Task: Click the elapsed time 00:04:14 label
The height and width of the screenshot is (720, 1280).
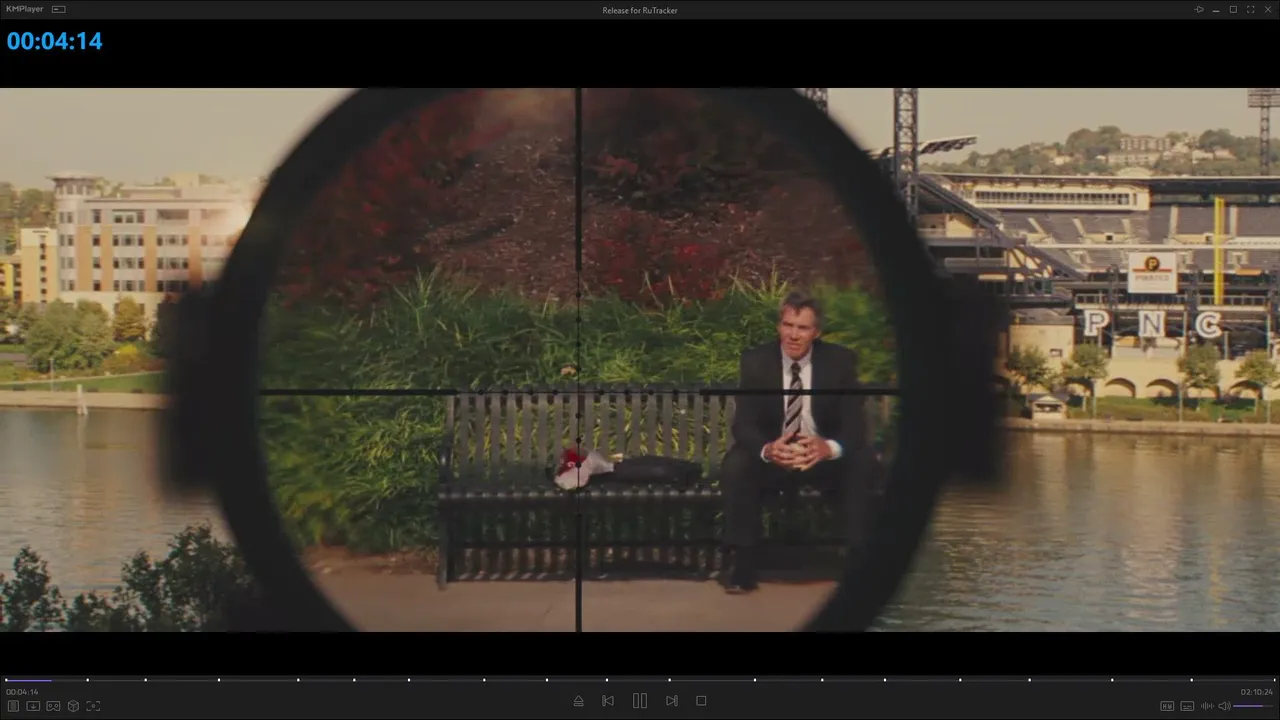Action: (x=22, y=692)
